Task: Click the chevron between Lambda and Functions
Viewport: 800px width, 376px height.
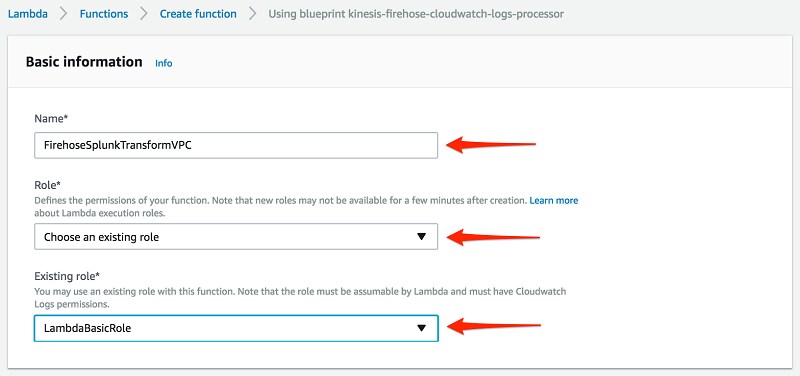Action: click(63, 14)
